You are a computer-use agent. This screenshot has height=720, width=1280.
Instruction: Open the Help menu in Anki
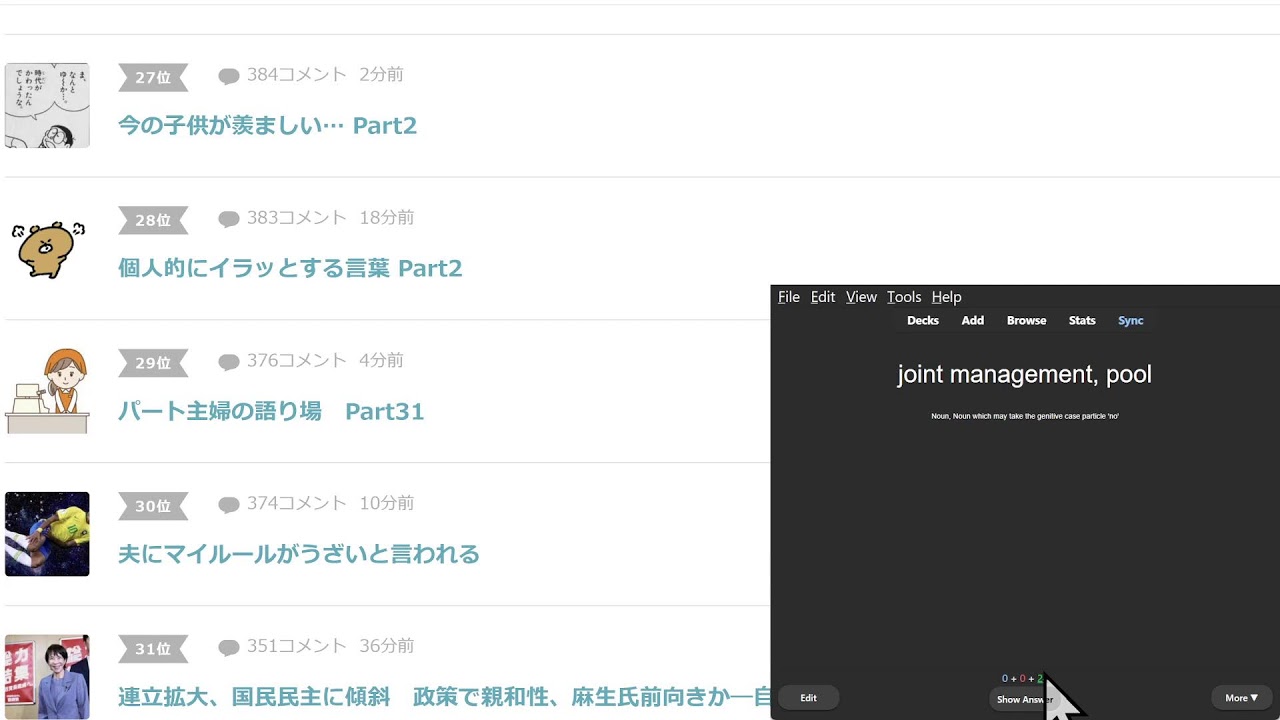946,297
